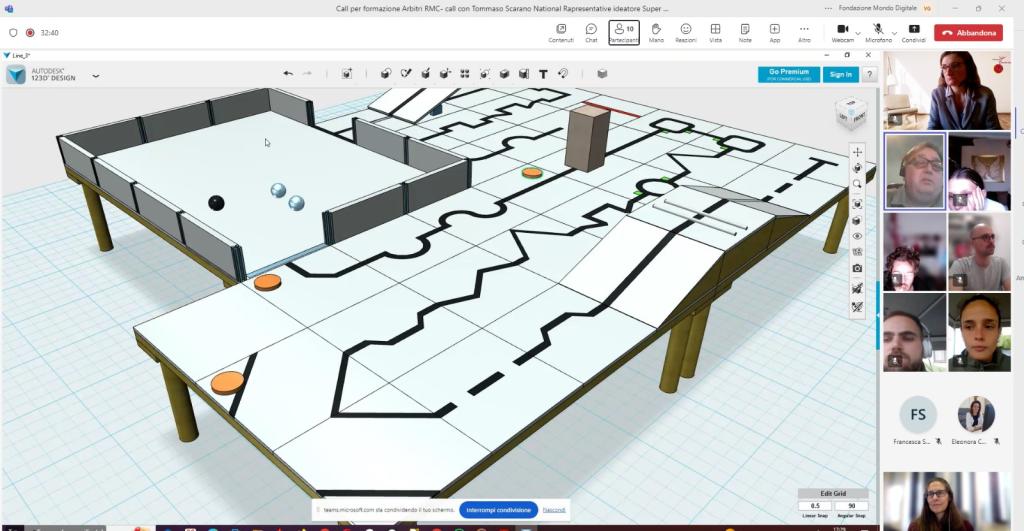Open the Primitives tool menu
Viewport: 1024px width, 531px height.
pyautogui.click(x=386, y=74)
